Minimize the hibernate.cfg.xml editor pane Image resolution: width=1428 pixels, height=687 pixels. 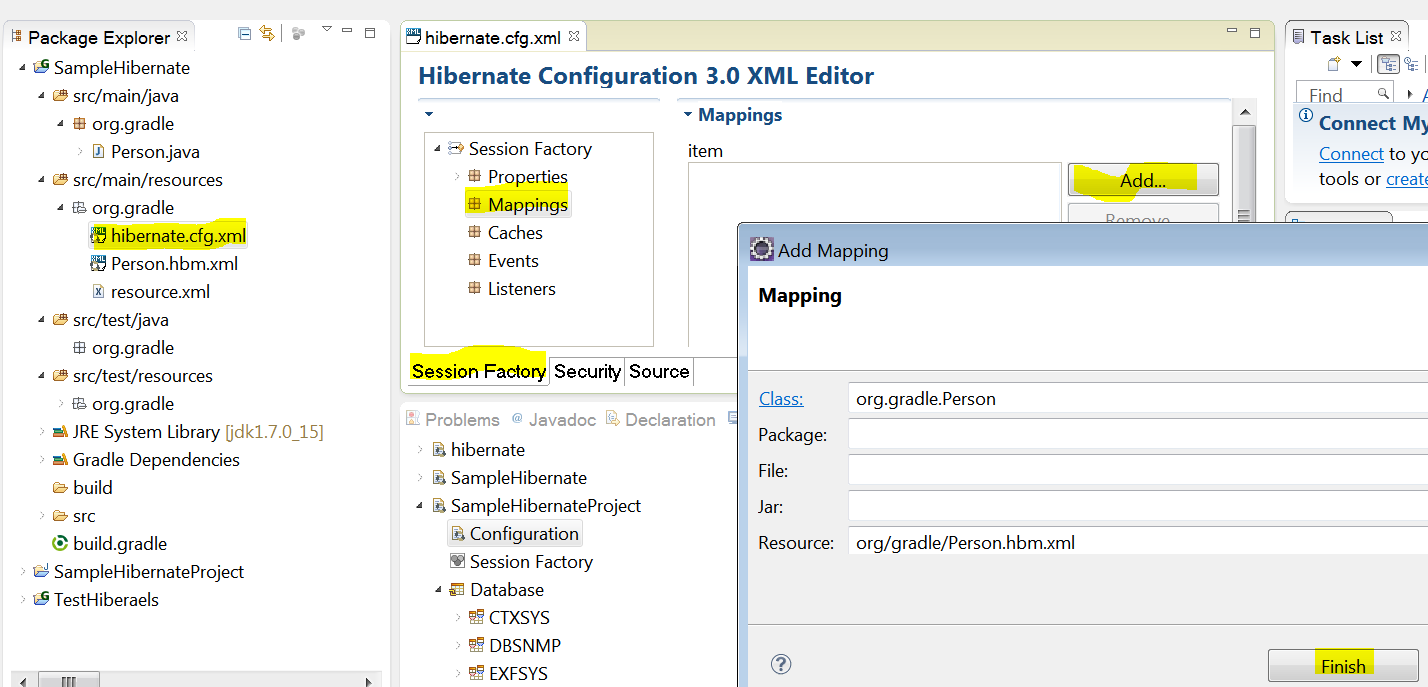1231,33
